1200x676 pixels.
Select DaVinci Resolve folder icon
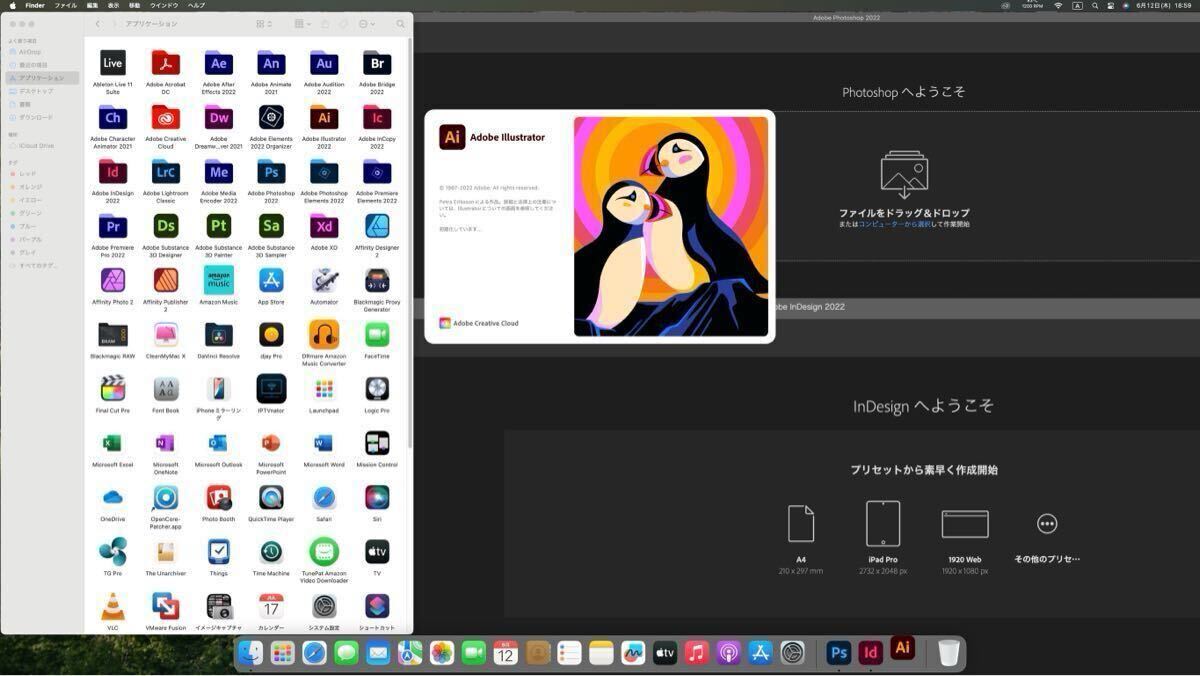[218, 334]
